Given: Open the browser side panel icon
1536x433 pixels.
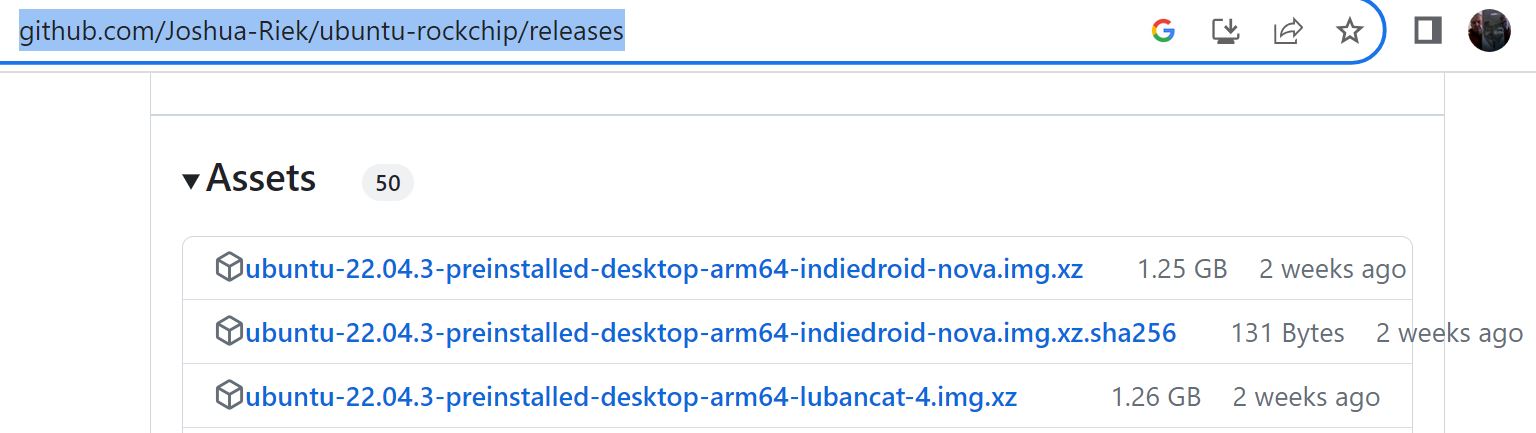Looking at the screenshot, I should (x=1428, y=32).
